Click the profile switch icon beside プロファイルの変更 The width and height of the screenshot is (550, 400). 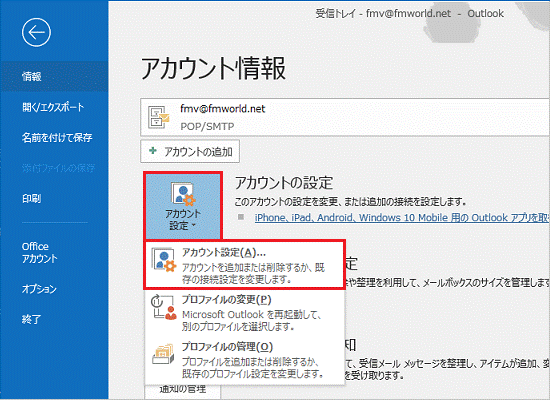[x=163, y=307]
